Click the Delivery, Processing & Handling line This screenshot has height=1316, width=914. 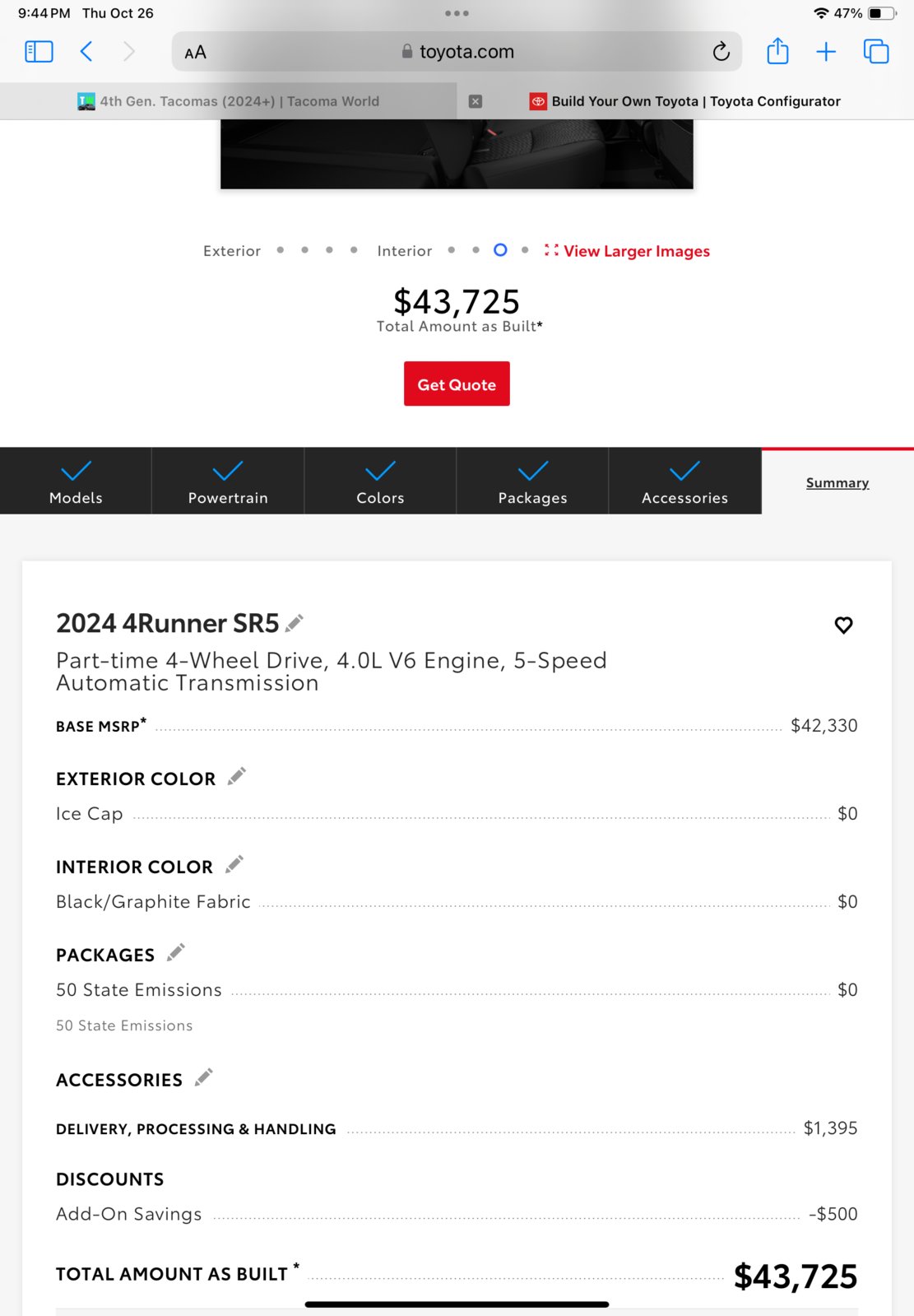coord(457,1128)
